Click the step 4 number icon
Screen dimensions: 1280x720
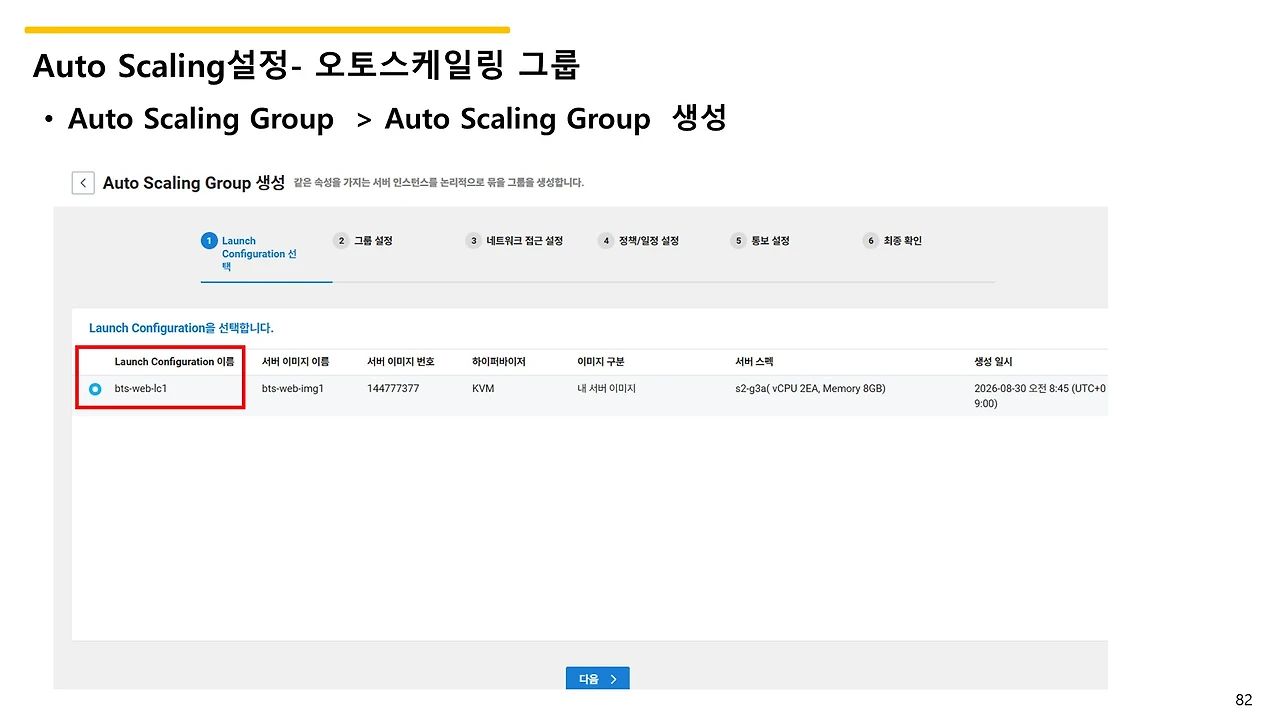click(606, 241)
